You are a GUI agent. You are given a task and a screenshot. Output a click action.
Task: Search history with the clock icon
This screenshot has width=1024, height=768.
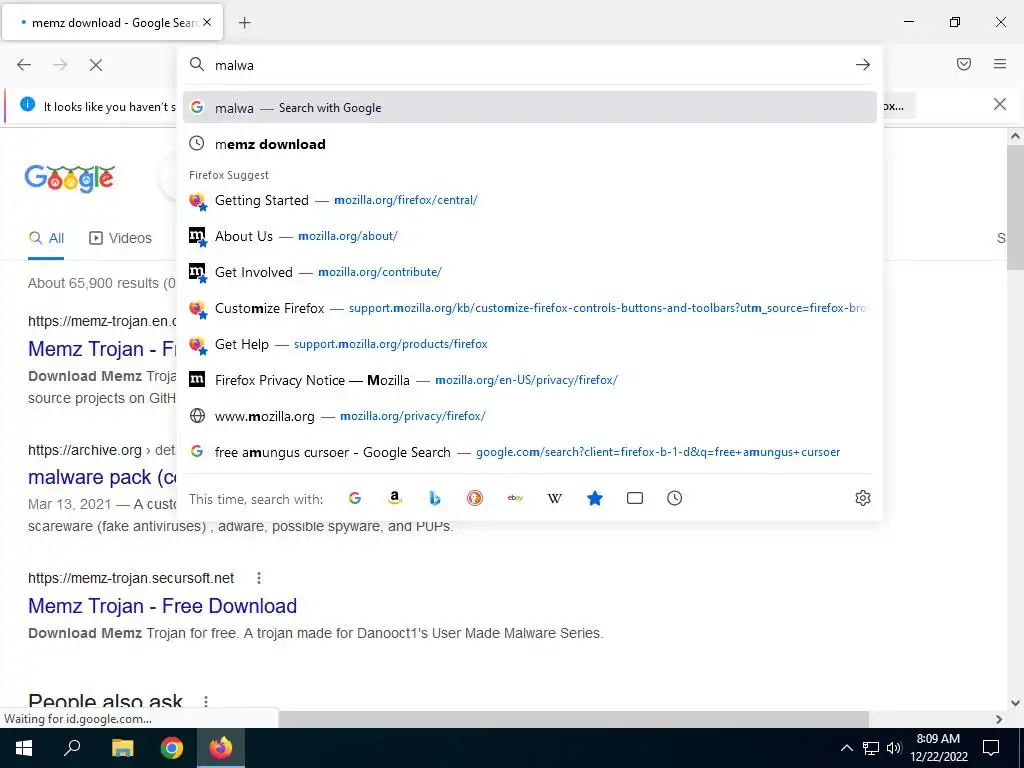[x=675, y=498]
